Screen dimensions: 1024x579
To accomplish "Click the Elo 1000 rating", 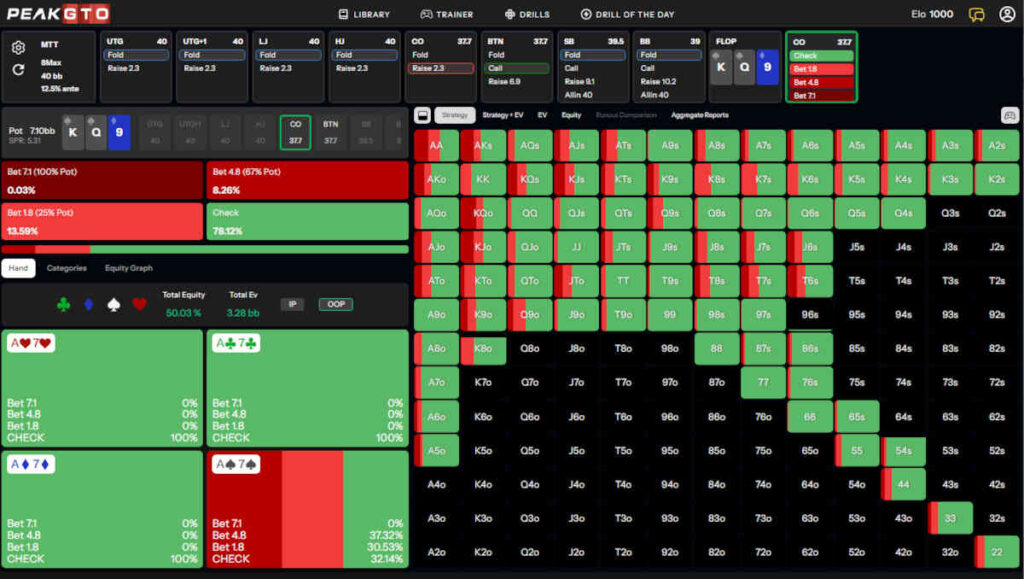I will pos(932,14).
